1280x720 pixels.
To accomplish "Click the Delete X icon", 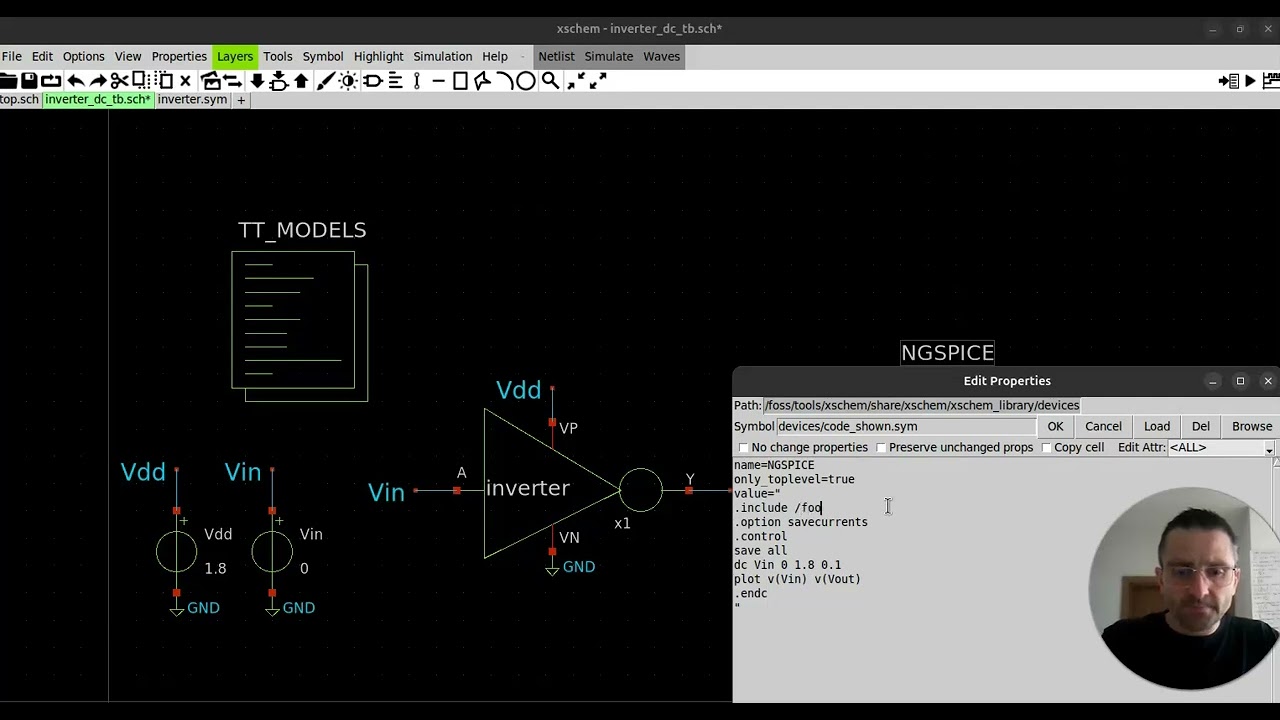I will (185, 81).
